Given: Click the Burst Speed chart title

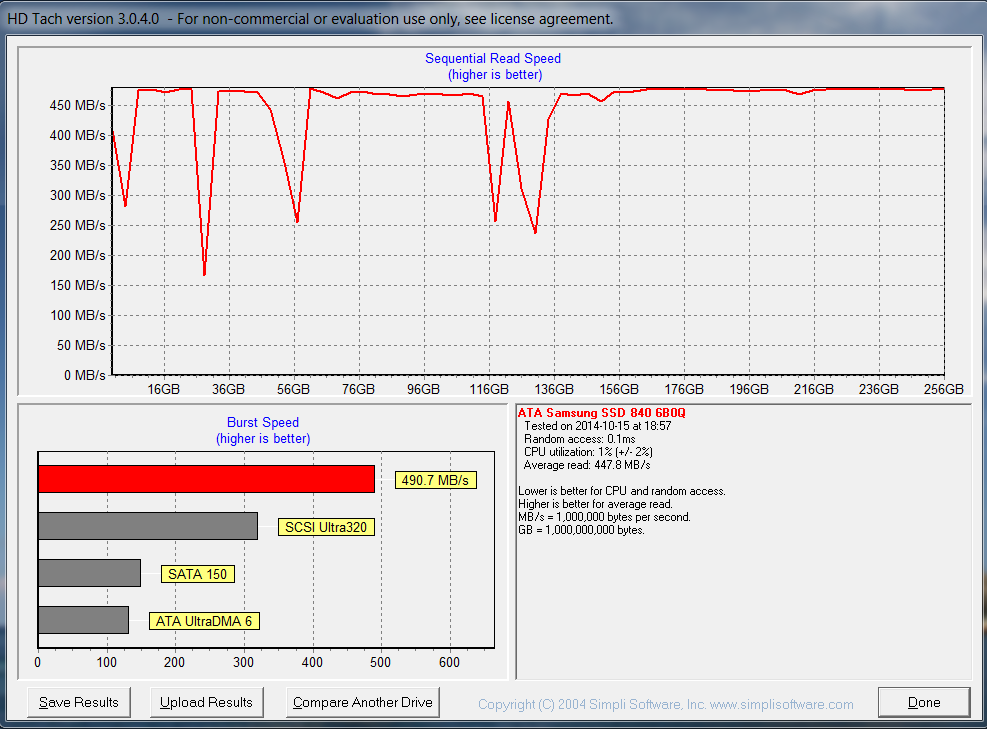Looking at the screenshot, I should tap(262, 422).
